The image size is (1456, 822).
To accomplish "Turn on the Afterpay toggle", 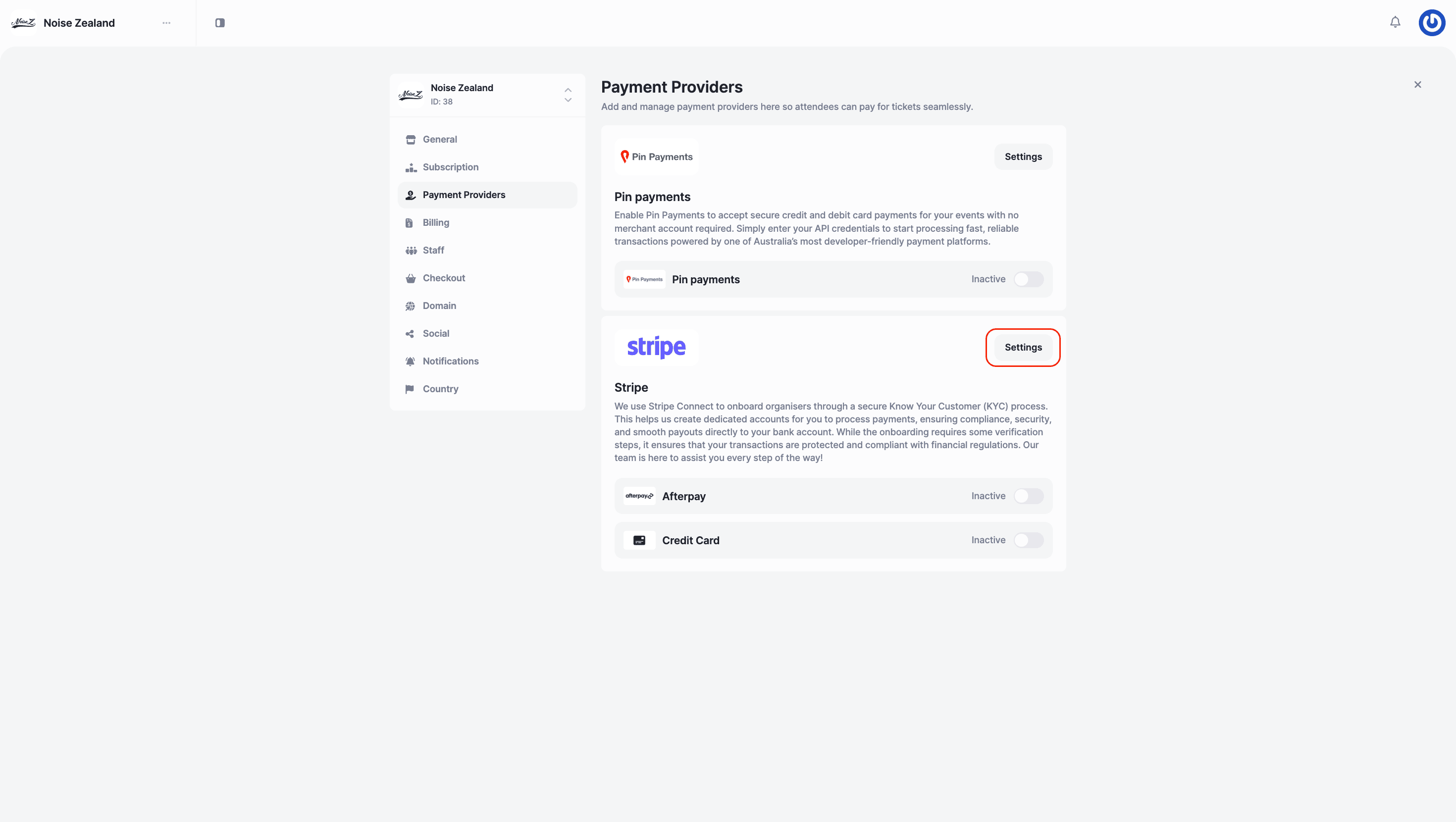I will point(1028,496).
